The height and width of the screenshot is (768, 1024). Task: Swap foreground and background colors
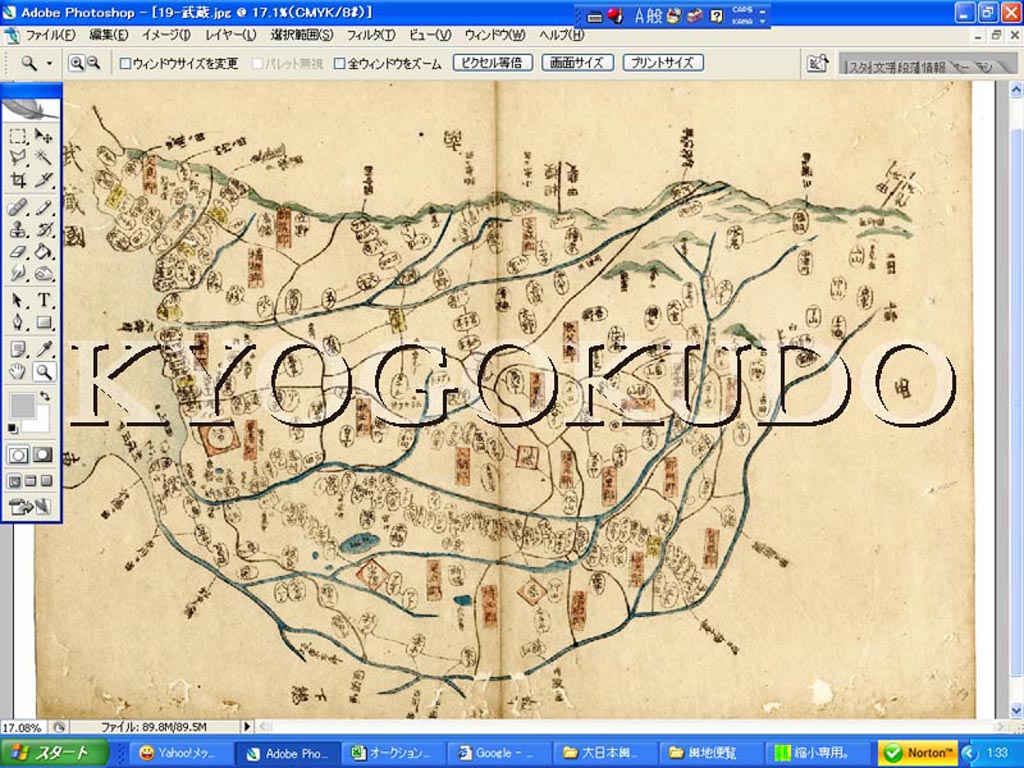point(44,396)
